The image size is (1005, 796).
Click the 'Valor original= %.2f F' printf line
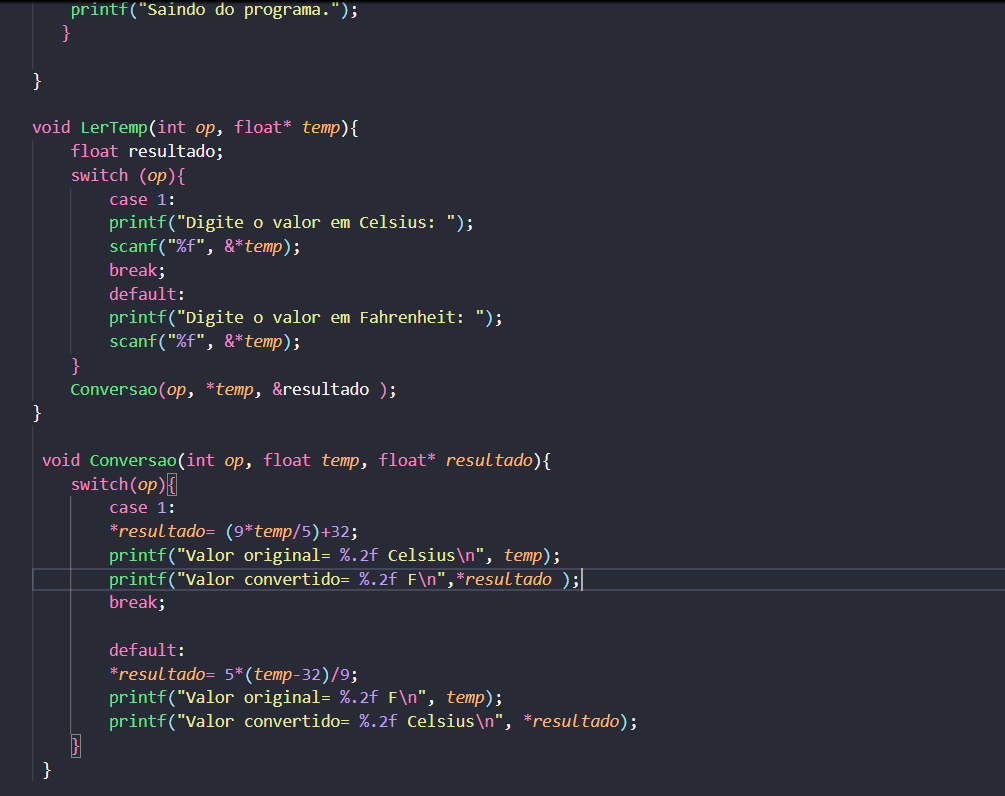point(306,698)
